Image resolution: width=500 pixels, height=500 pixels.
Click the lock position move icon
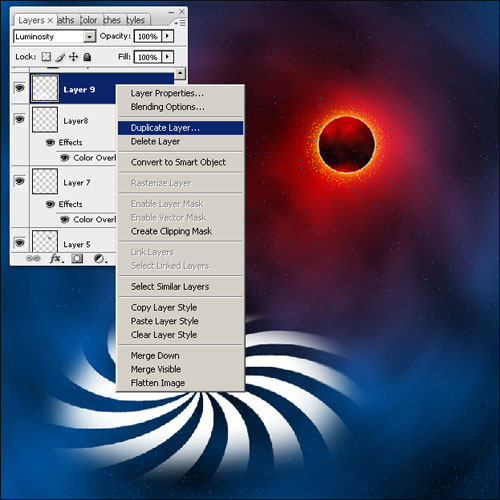pos(73,57)
